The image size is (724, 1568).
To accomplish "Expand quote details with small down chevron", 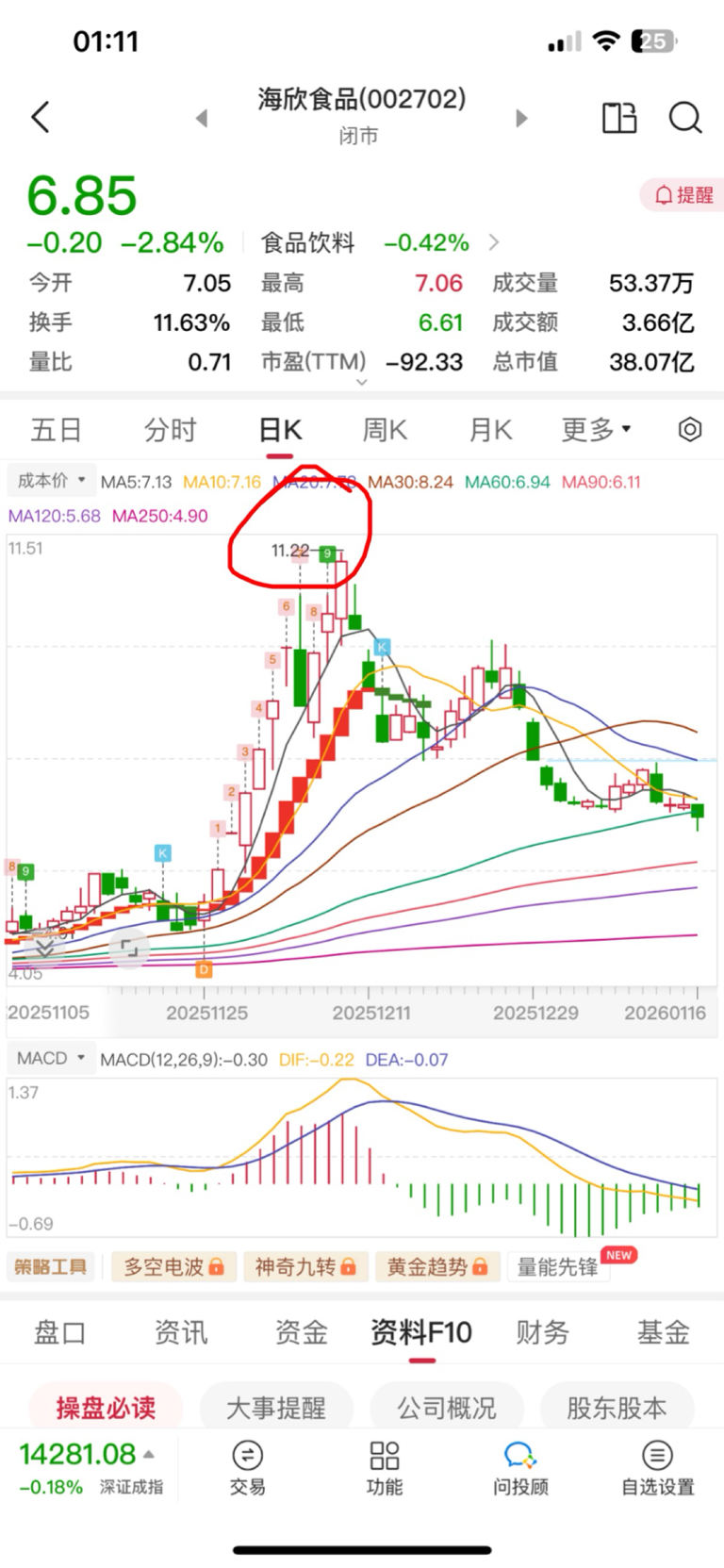I will point(362,382).
